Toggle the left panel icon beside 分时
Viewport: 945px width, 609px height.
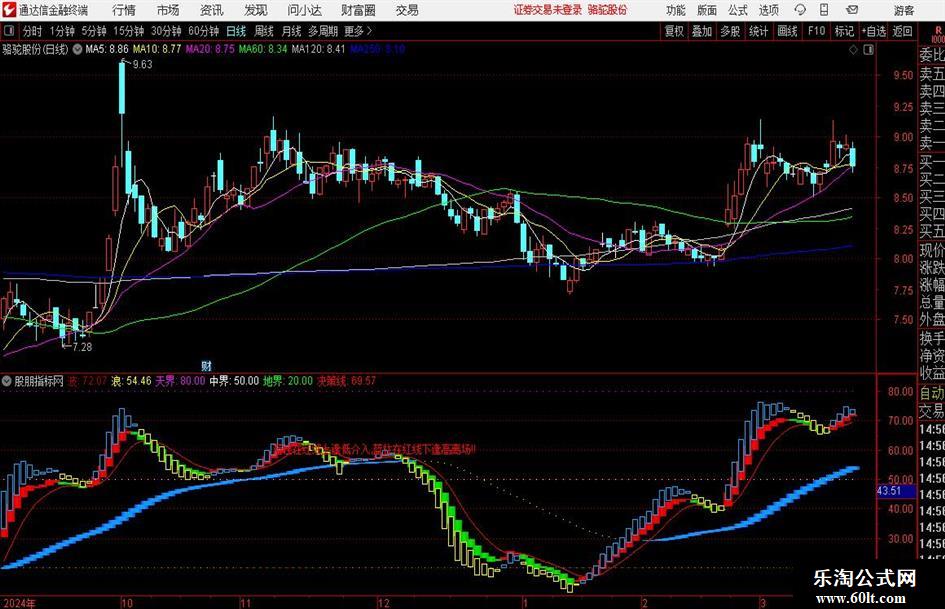[x=9, y=31]
